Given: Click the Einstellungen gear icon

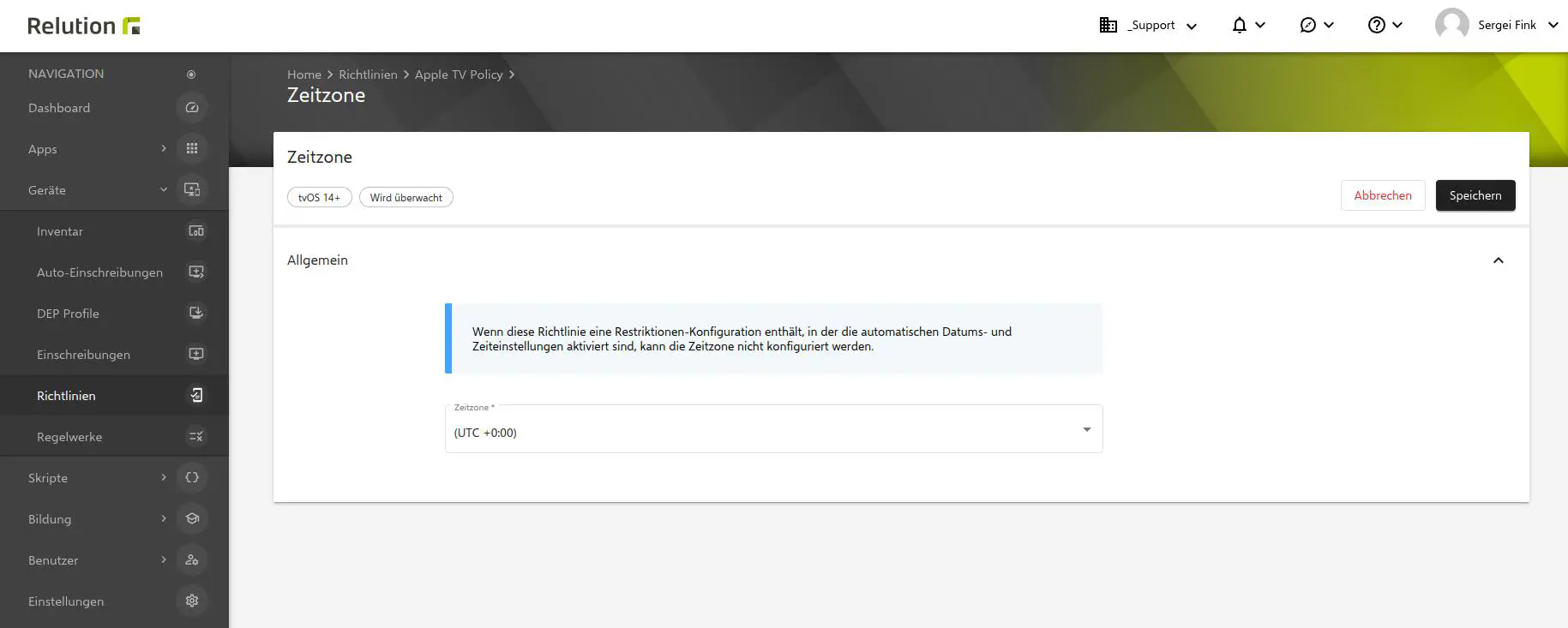Looking at the screenshot, I should point(192,601).
